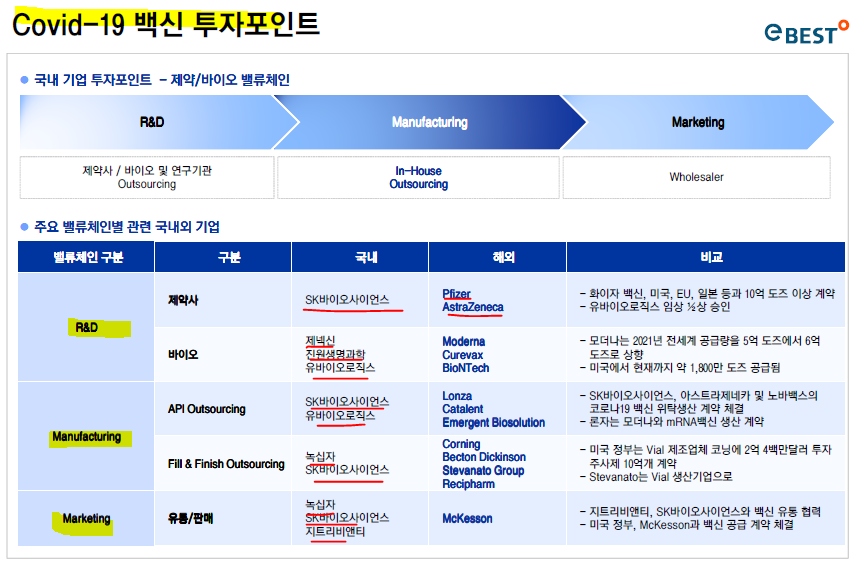Screen dimensions: 857x563
Task: Click the Manufacturing arrow in the value chain banner
Action: (430, 122)
